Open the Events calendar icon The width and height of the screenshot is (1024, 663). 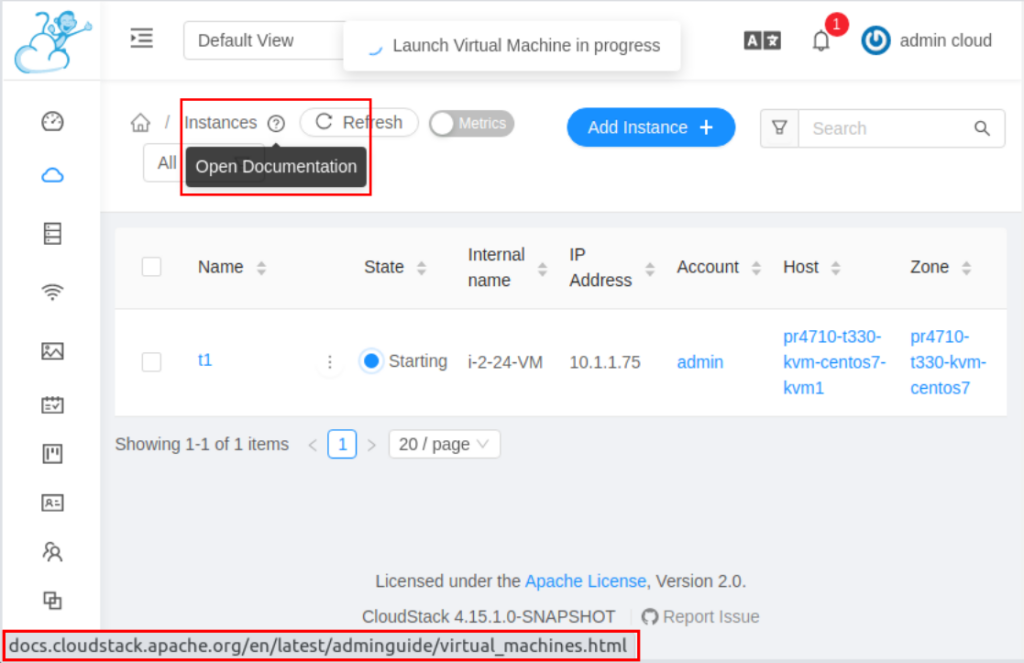pyautogui.click(x=52, y=404)
